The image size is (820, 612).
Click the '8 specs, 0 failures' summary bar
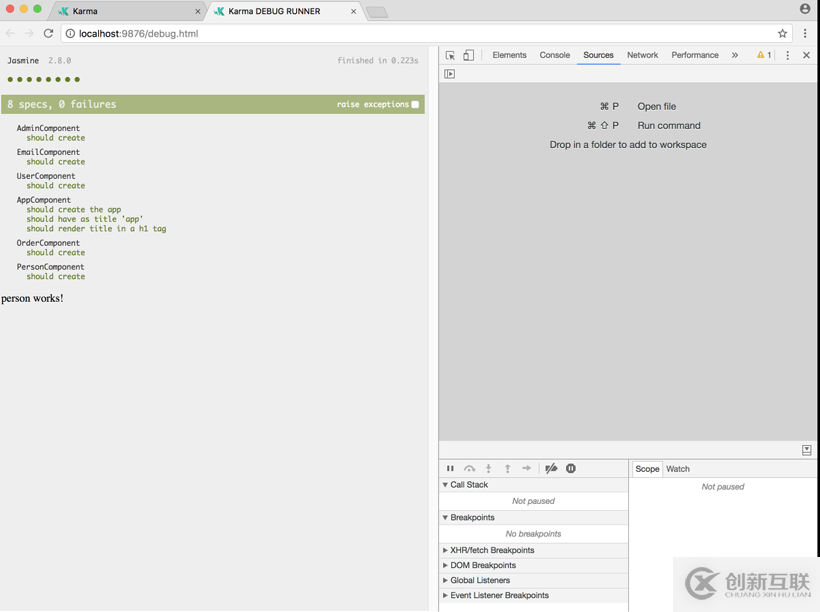pos(213,104)
